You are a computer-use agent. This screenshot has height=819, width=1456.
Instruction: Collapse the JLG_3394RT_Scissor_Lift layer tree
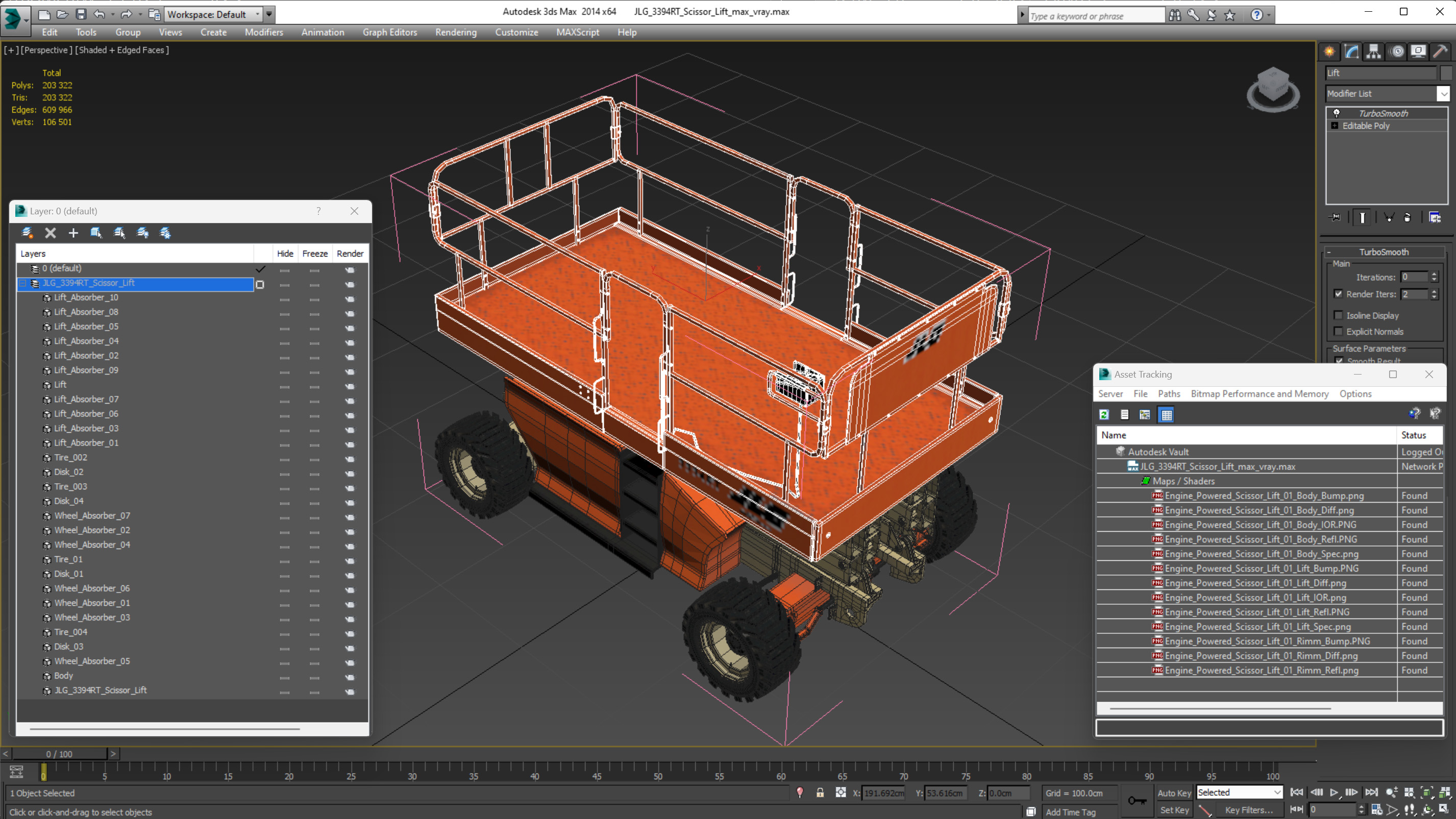tap(23, 283)
